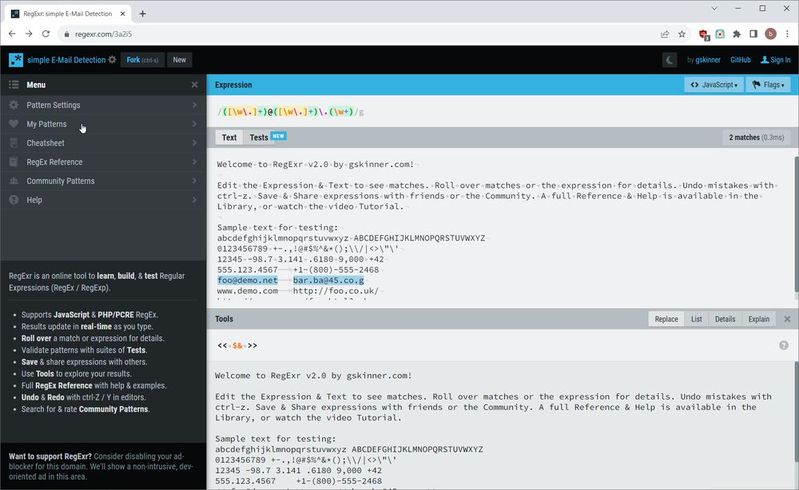Click the address bar URL regexr.com
The height and width of the screenshot is (490, 799).
click(x=103, y=34)
